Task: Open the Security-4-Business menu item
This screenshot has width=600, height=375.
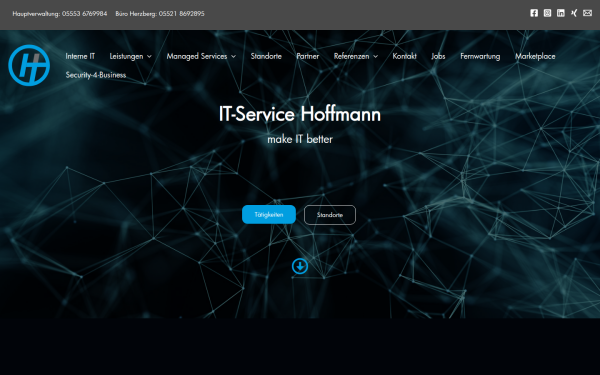Action: point(96,75)
